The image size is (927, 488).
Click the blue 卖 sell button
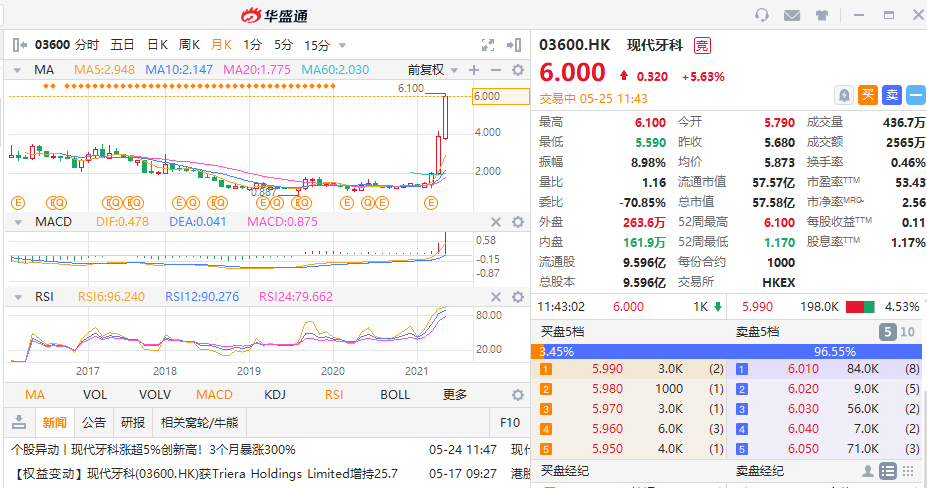coord(892,95)
